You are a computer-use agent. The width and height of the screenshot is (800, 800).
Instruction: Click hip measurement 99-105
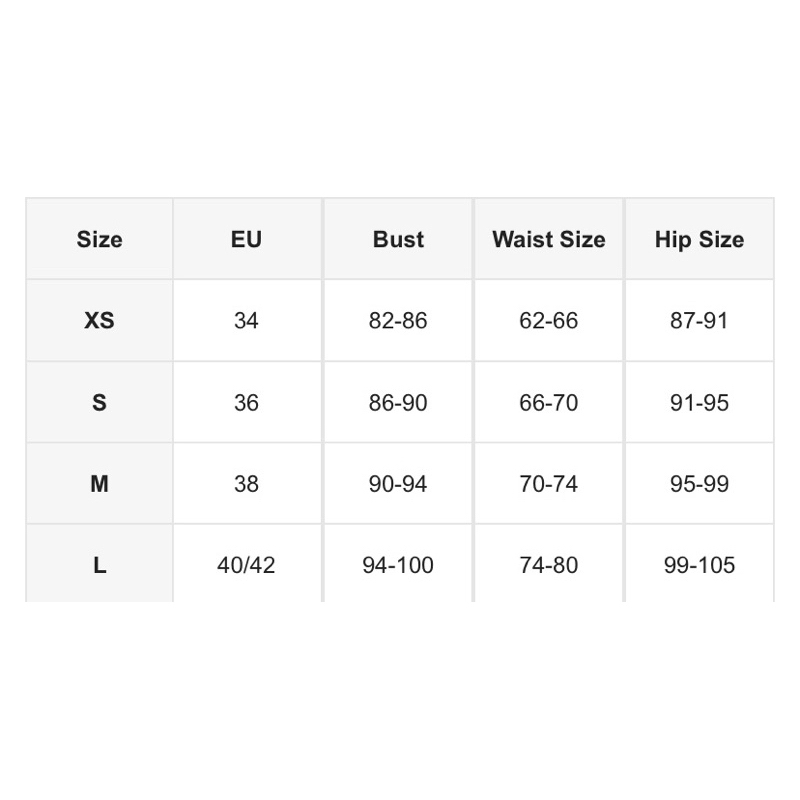click(x=699, y=565)
